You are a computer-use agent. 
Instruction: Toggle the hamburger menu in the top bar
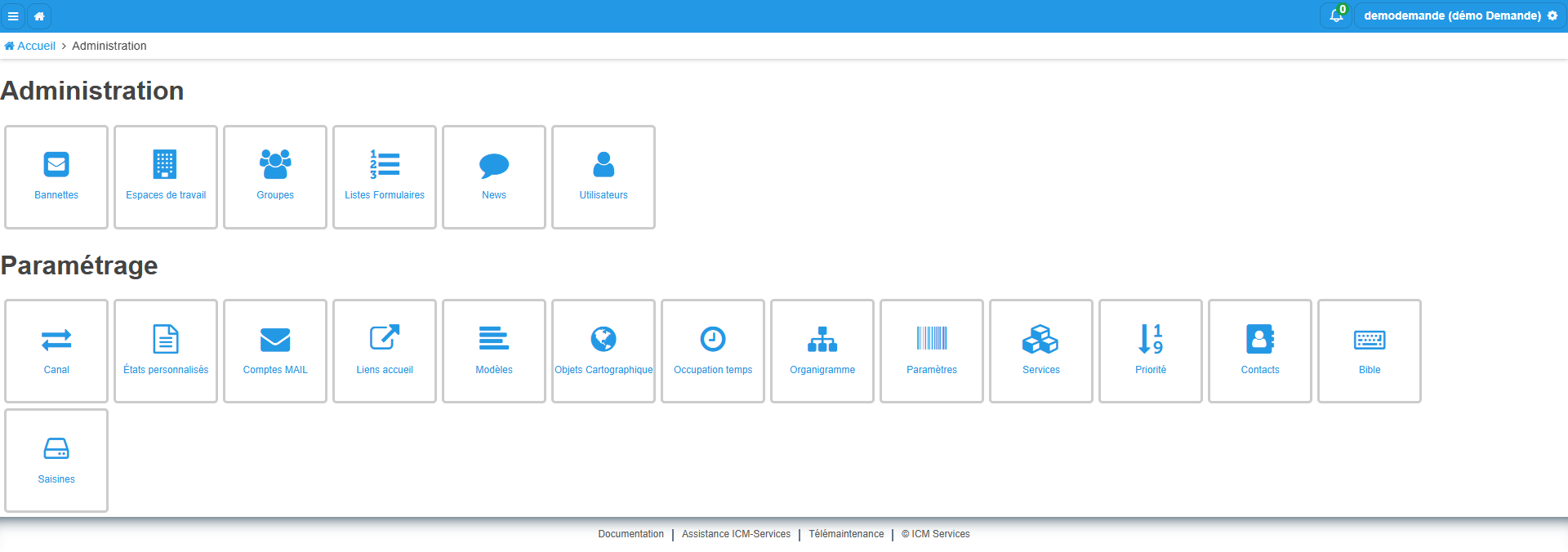click(13, 16)
